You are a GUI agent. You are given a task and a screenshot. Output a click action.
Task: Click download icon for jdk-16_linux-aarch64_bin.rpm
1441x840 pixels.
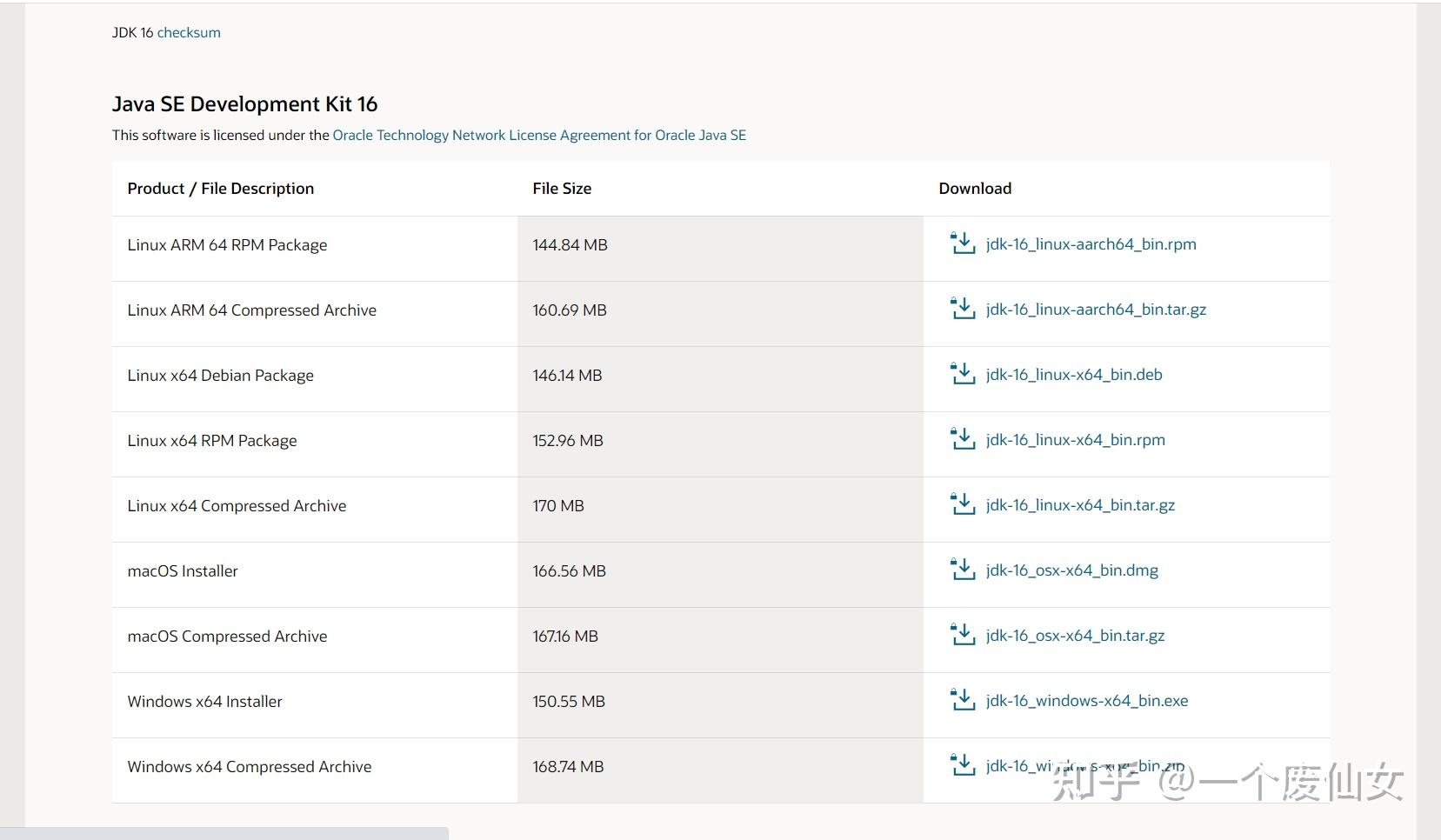click(963, 243)
